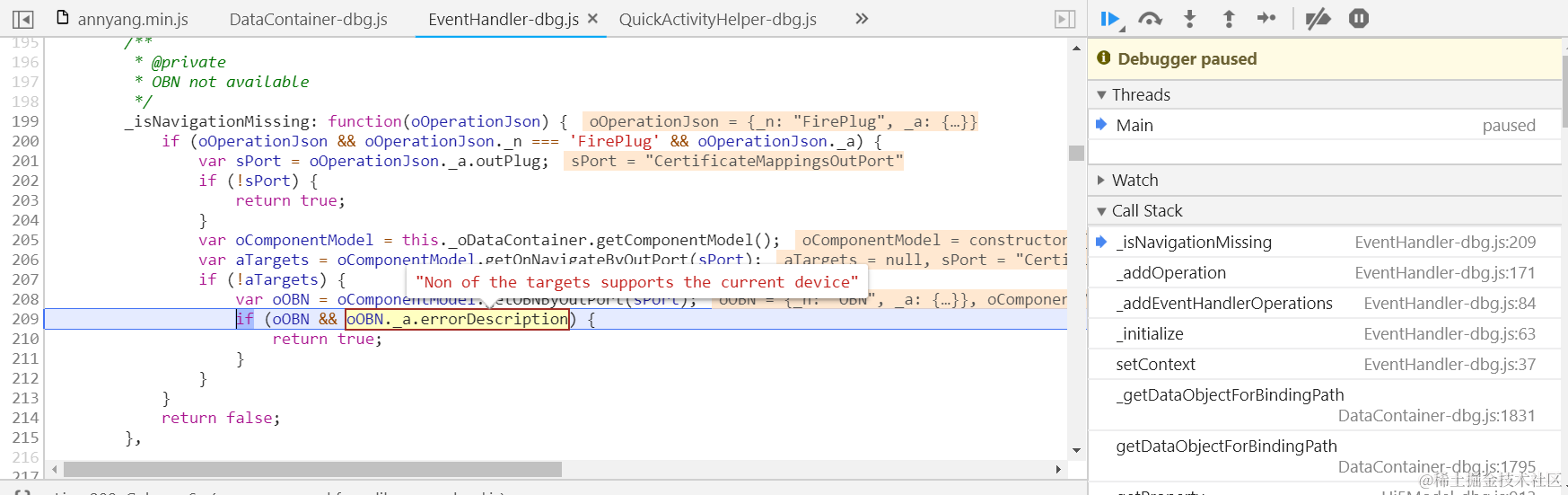Switch to DataContainer-dbg.js tab
Image resolution: width=1568 pixels, height=495 pixels.
(x=308, y=19)
